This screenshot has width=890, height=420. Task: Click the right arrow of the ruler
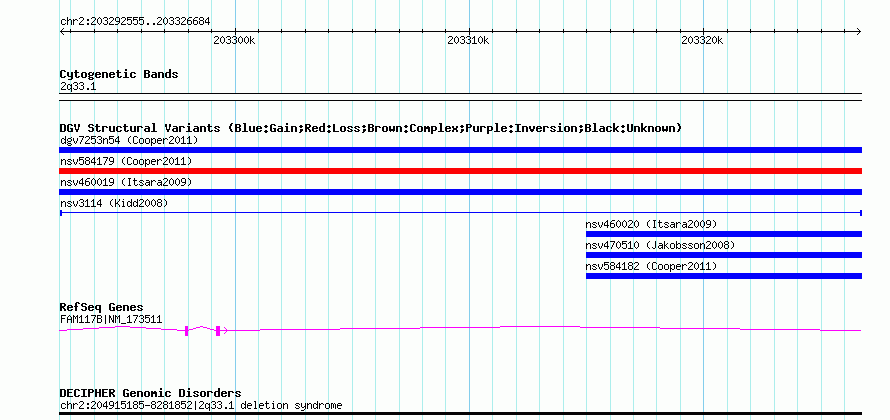pyautogui.click(x=858, y=32)
